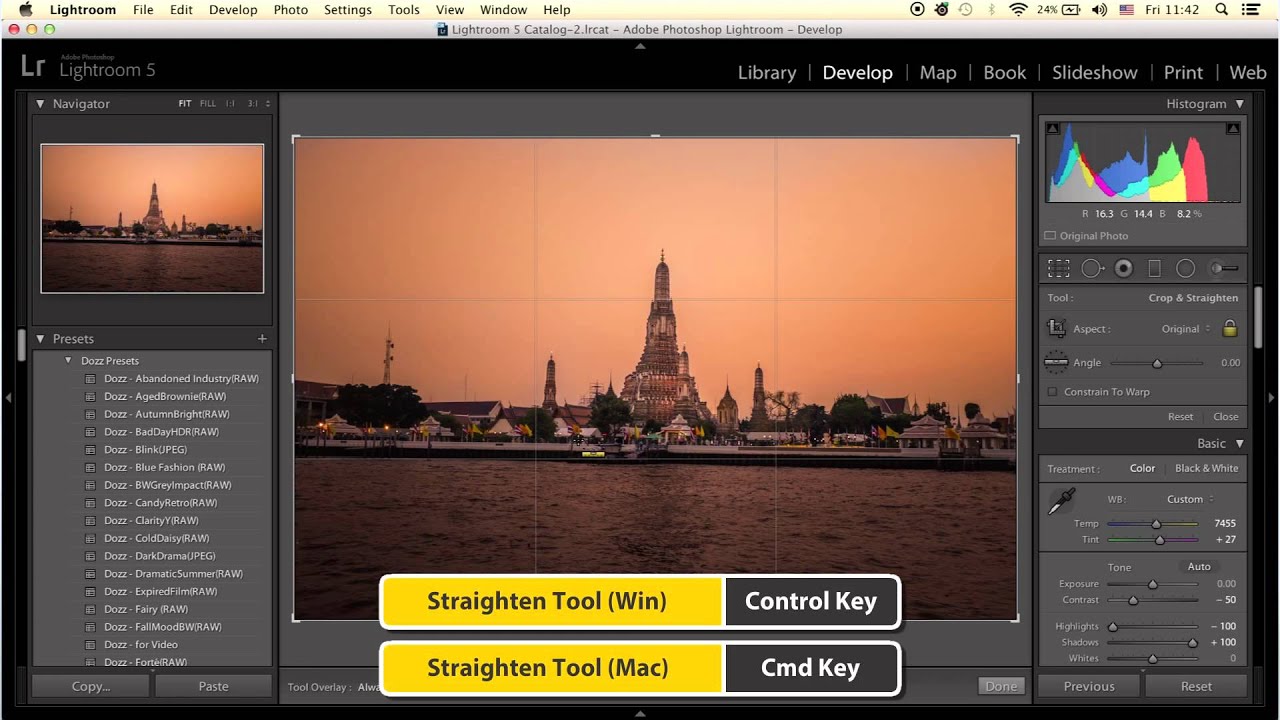Hide the left panel group arrow
Viewport: 1280px width, 720px height.
[8, 397]
